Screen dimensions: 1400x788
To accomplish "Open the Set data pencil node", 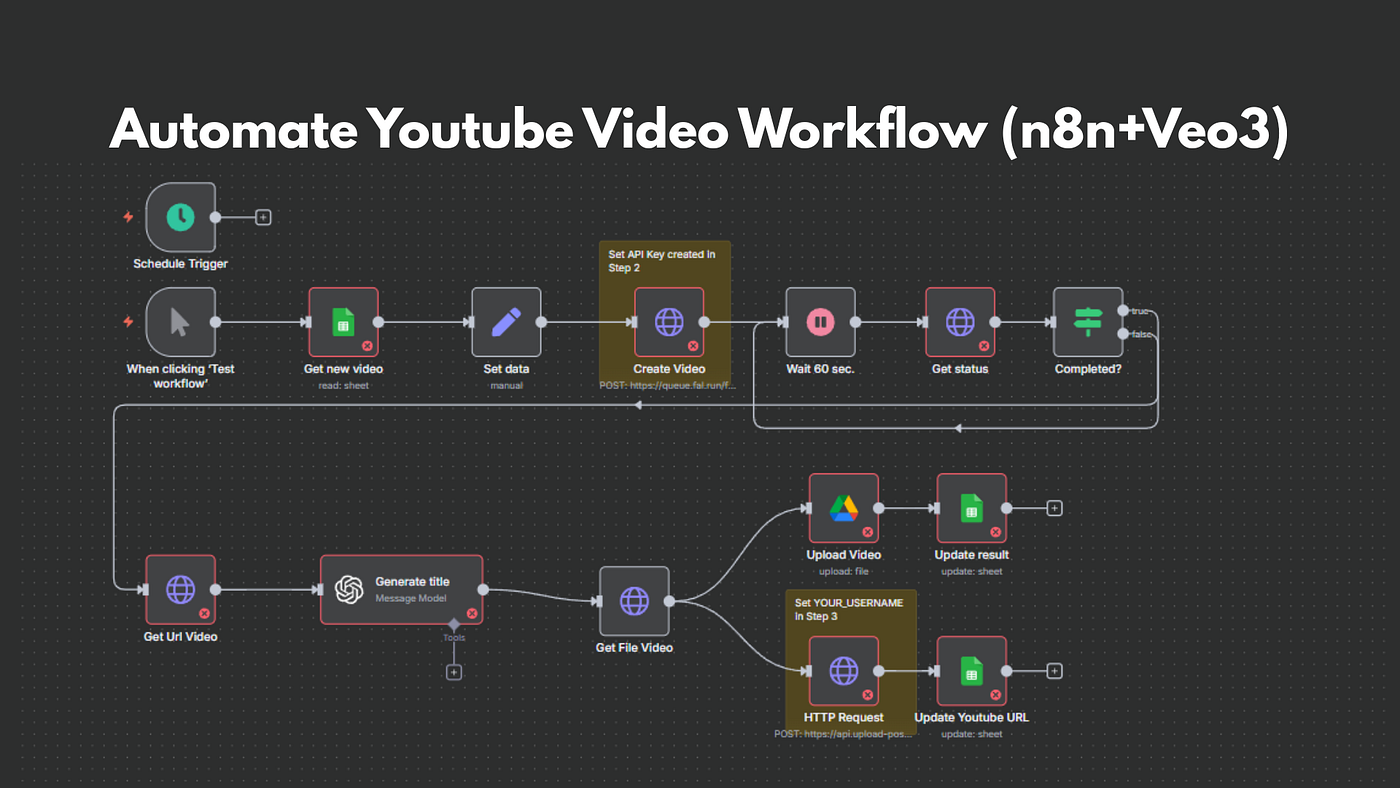I will pos(506,323).
